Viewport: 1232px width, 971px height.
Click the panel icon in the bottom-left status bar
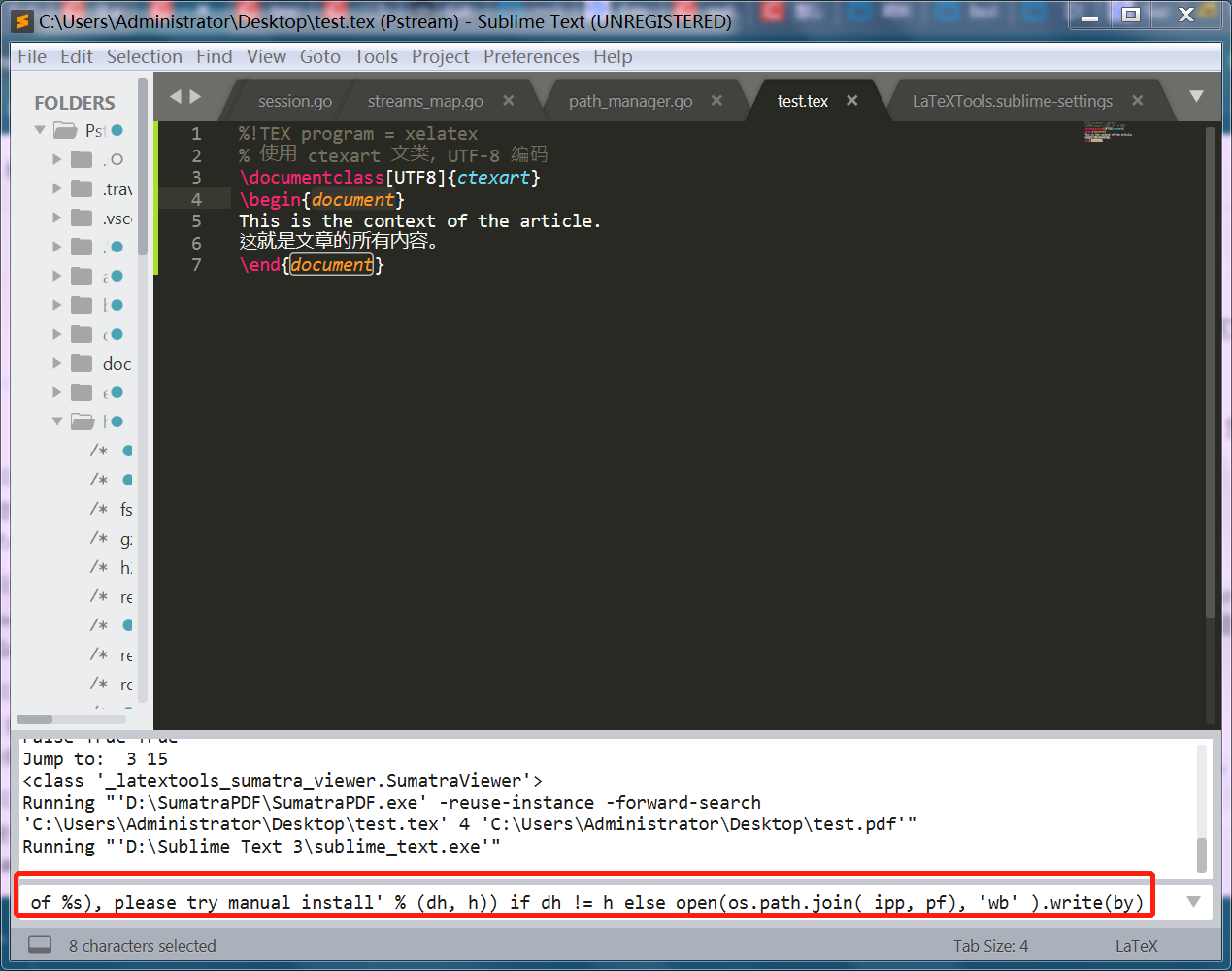(x=39, y=944)
